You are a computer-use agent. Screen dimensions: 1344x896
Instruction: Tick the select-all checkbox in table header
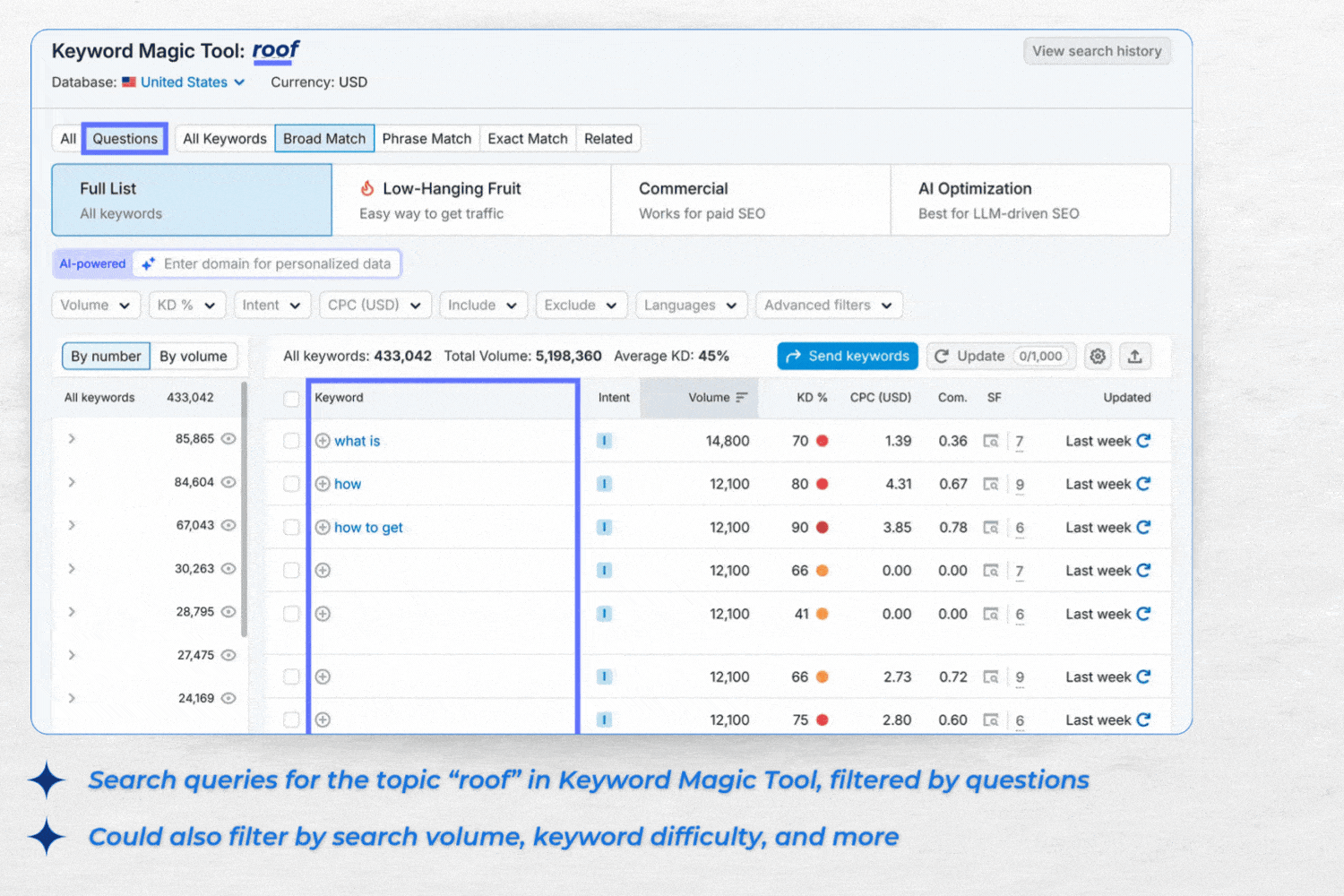[x=291, y=399]
